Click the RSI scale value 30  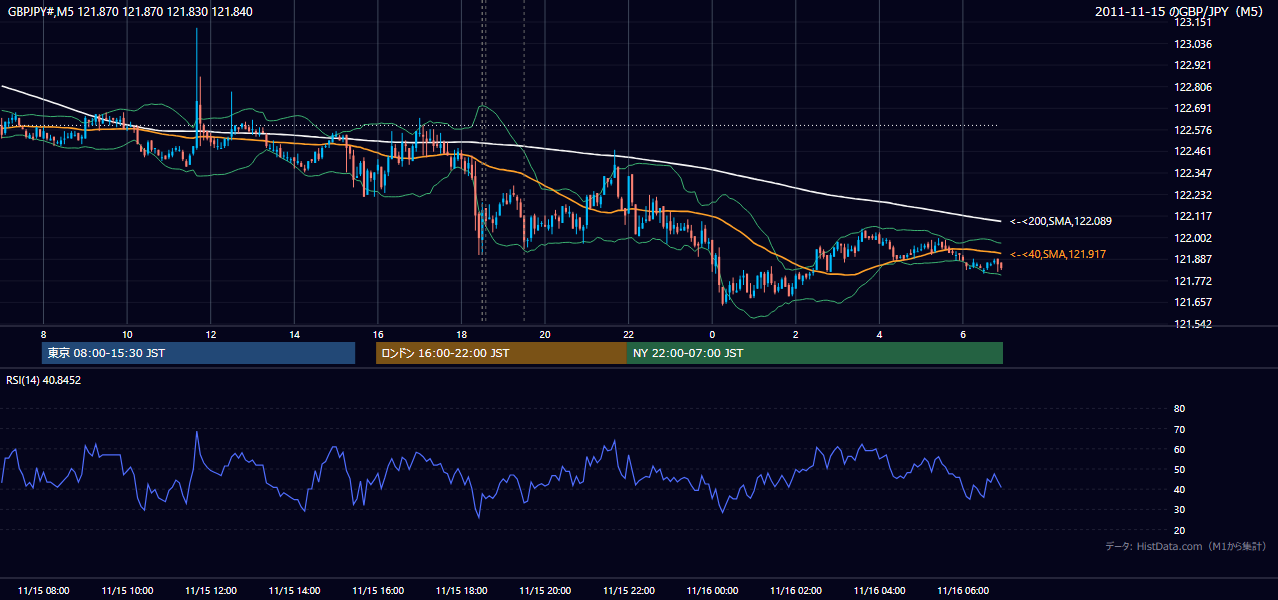pyautogui.click(x=1179, y=510)
